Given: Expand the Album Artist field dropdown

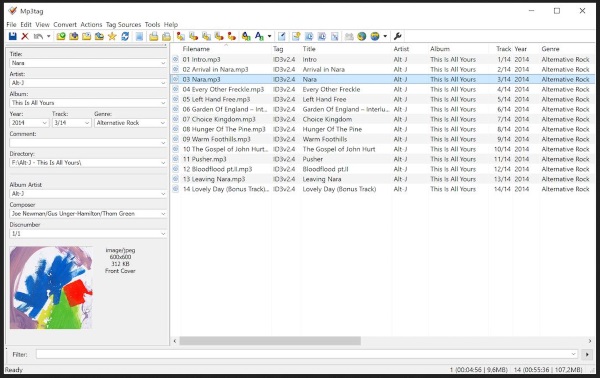Looking at the screenshot, I should [x=163, y=194].
